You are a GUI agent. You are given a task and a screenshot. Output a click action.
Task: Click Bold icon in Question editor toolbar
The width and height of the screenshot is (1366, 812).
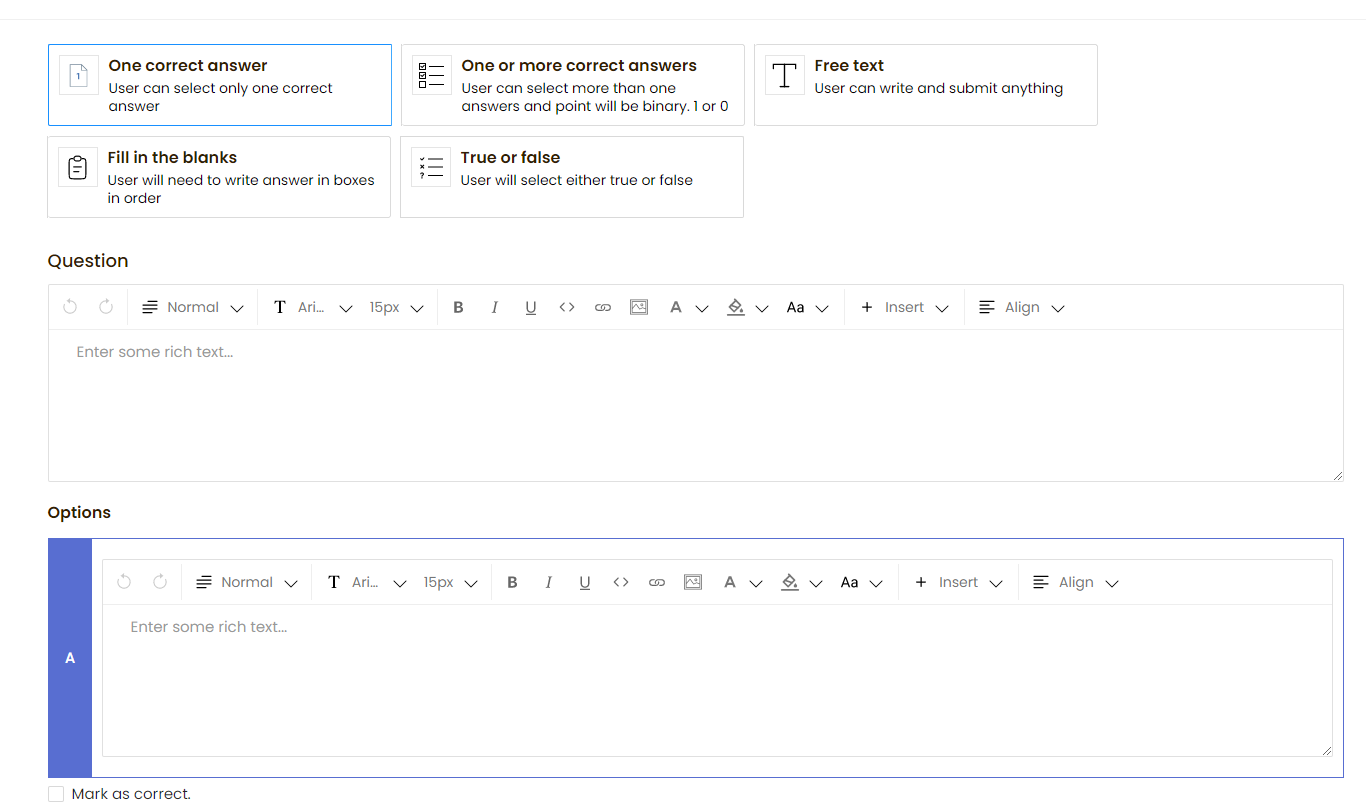point(458,308)
